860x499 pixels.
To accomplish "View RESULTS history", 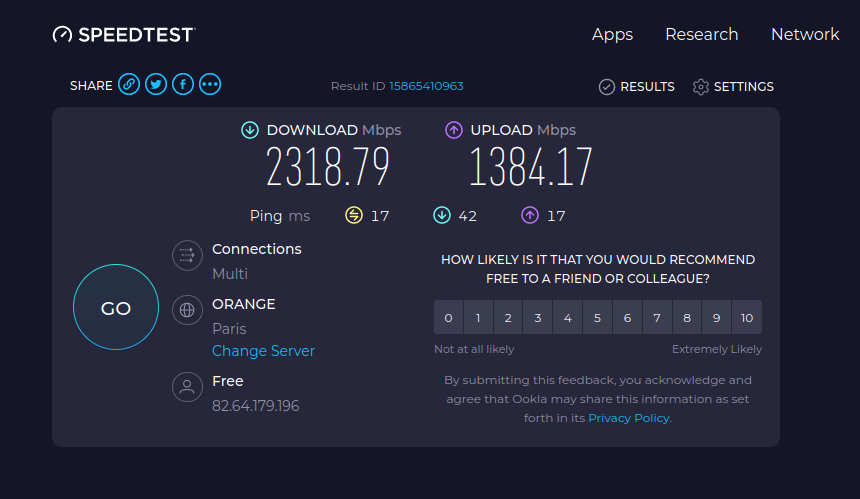I will coord(647,87).
